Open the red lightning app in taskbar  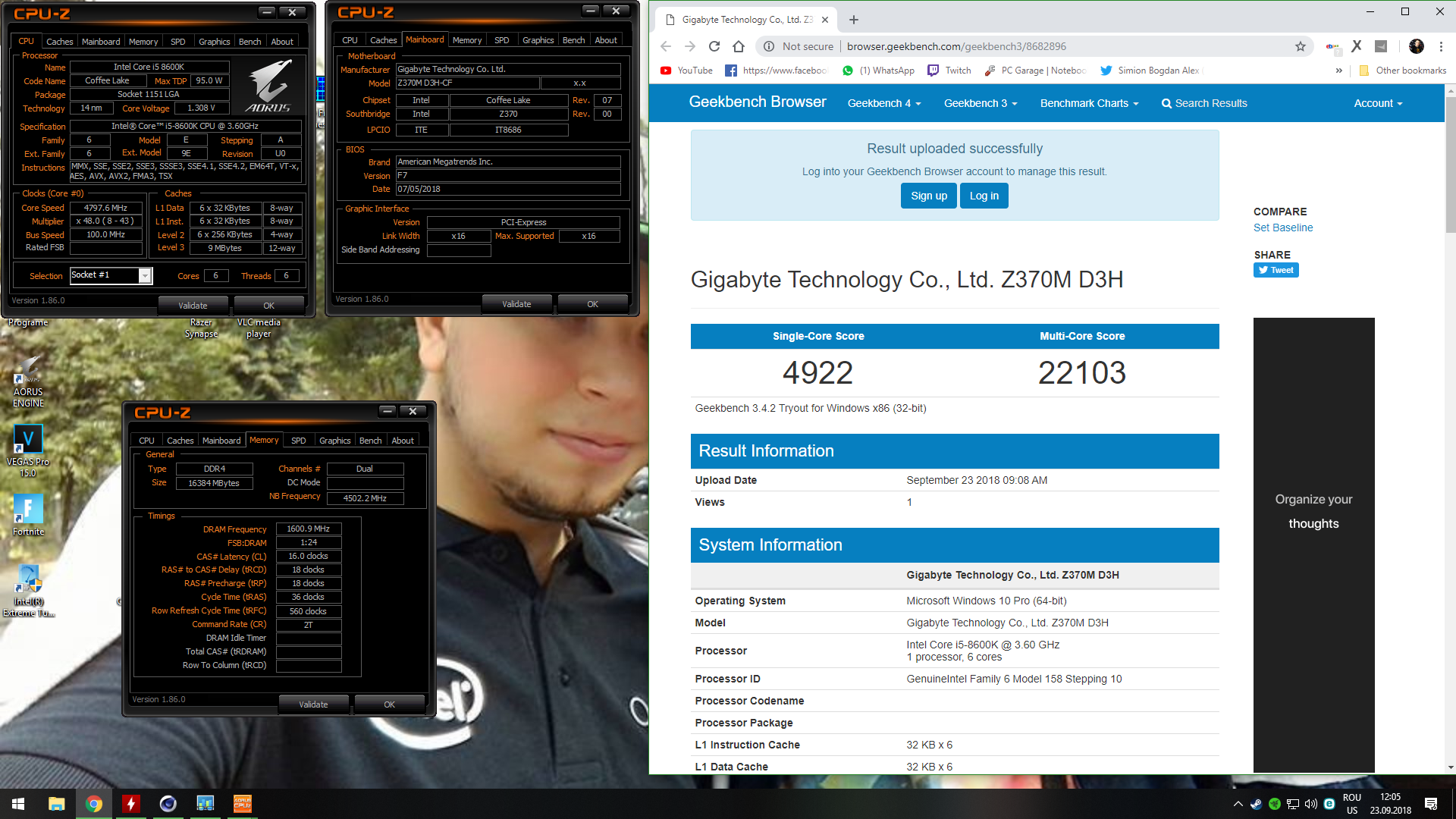point(130,804)
